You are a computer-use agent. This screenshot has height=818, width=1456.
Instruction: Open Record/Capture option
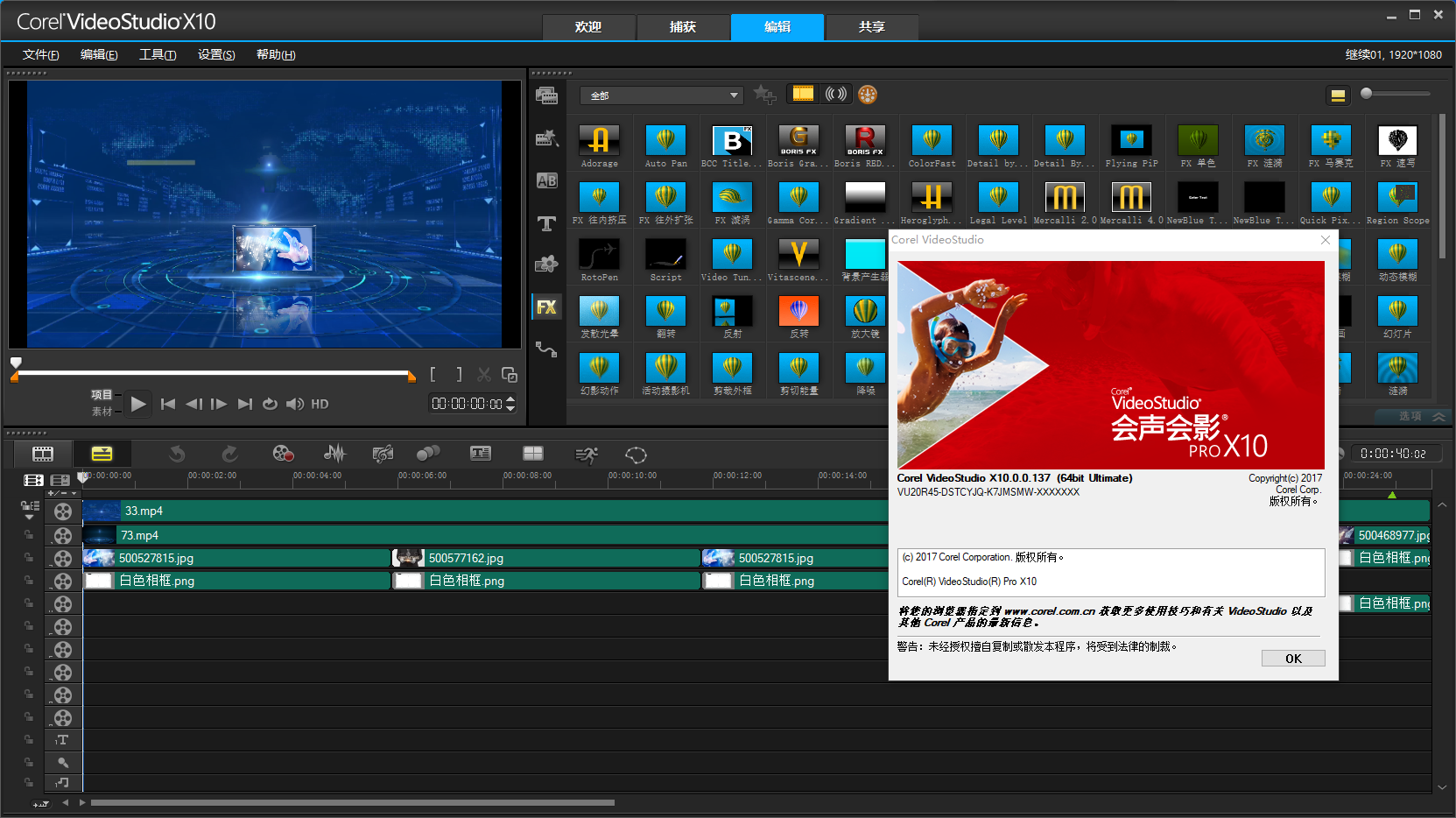click(282, 454)
